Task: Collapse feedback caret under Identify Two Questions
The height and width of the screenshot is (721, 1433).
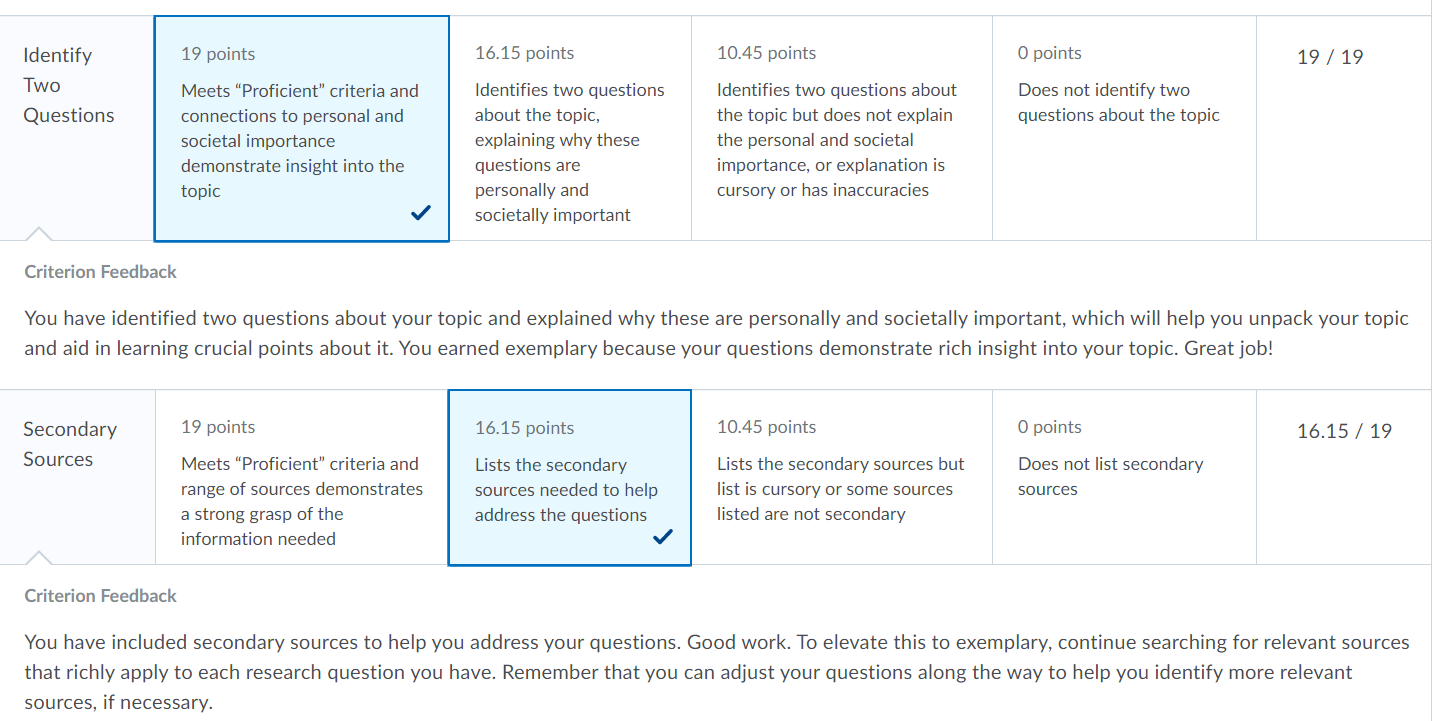Action: (38, 234)
